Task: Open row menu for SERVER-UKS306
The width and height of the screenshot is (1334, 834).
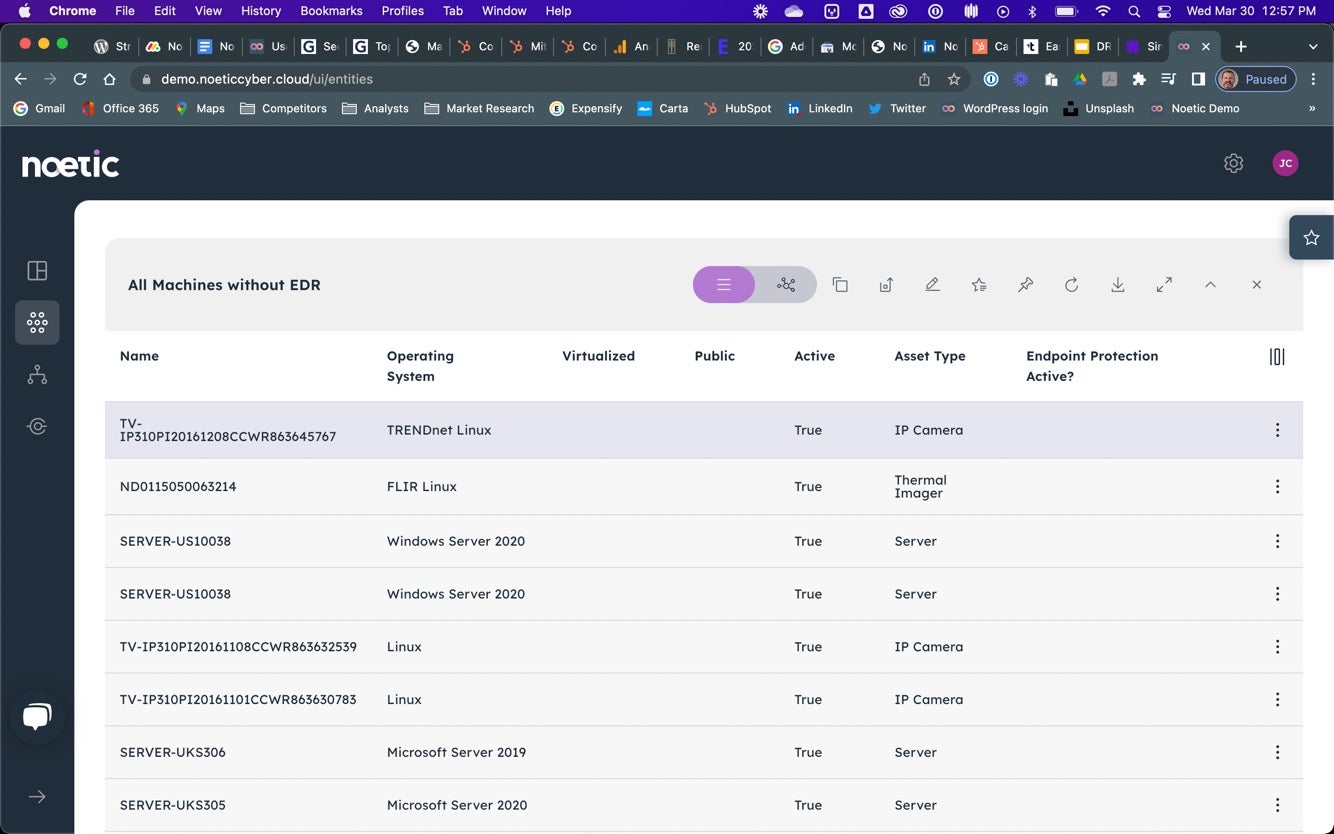Action: [x=1277, y=753]
